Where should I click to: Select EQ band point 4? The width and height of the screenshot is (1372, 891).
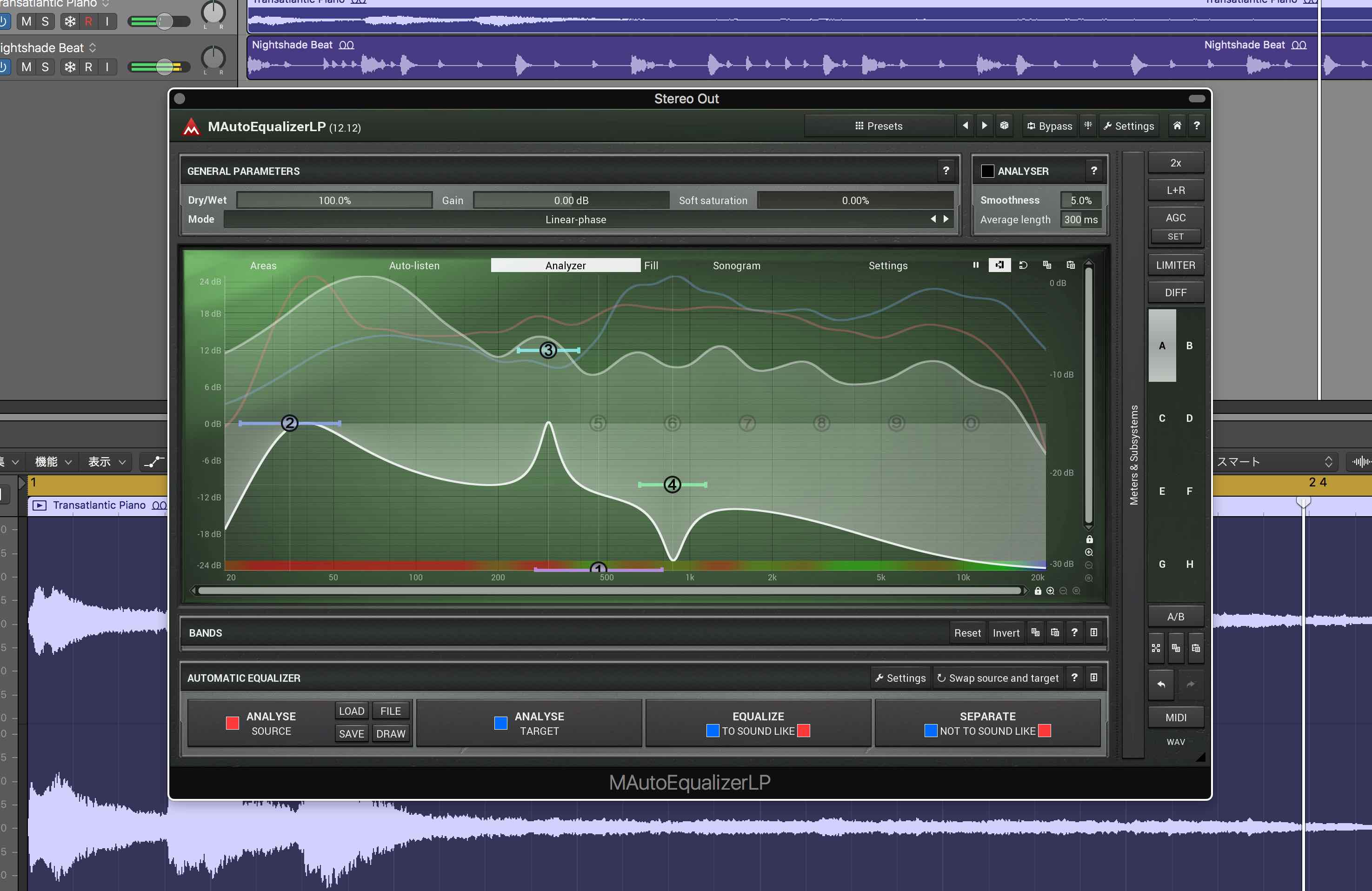(672, 485)
